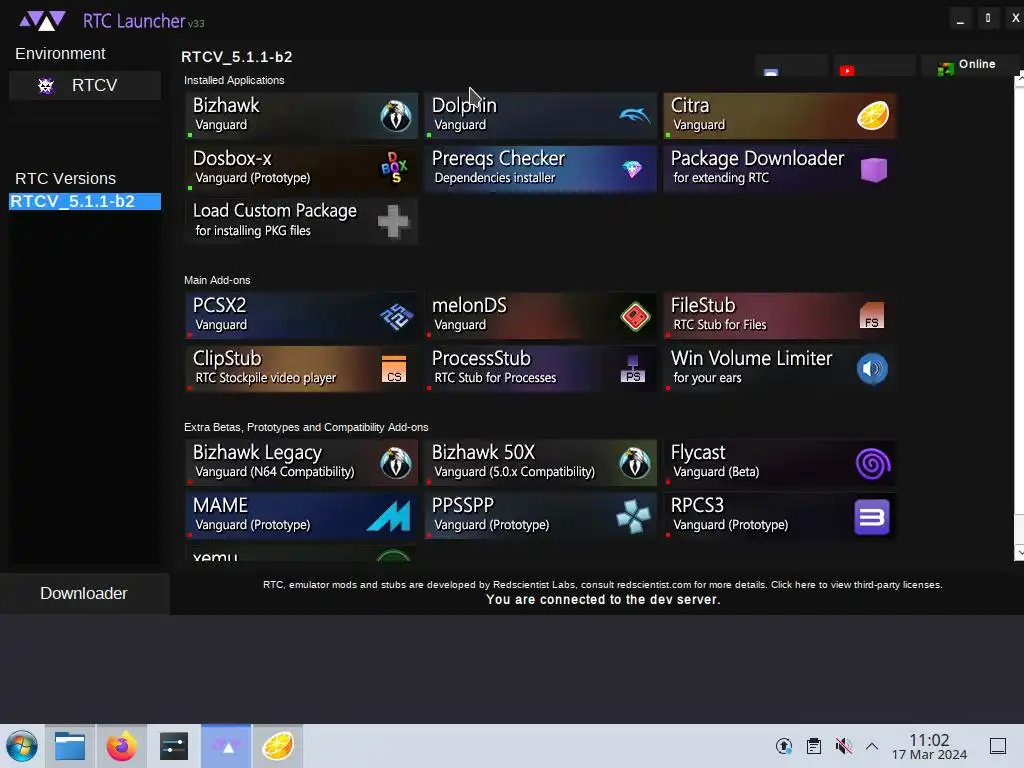
Task: Click the RPCS3 purple icon
Action: (x=872, y=517)
